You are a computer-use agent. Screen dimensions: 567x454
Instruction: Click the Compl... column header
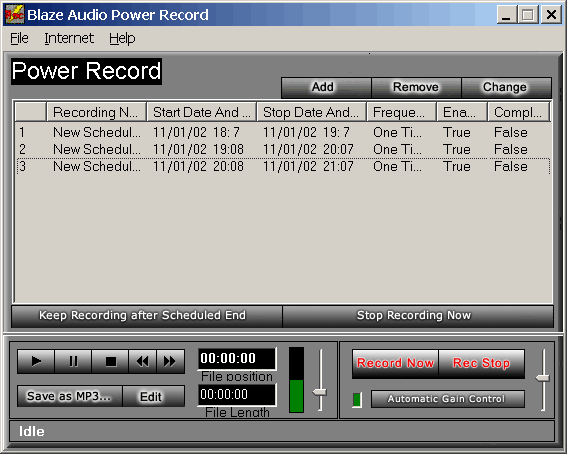[x=518, y=112]
